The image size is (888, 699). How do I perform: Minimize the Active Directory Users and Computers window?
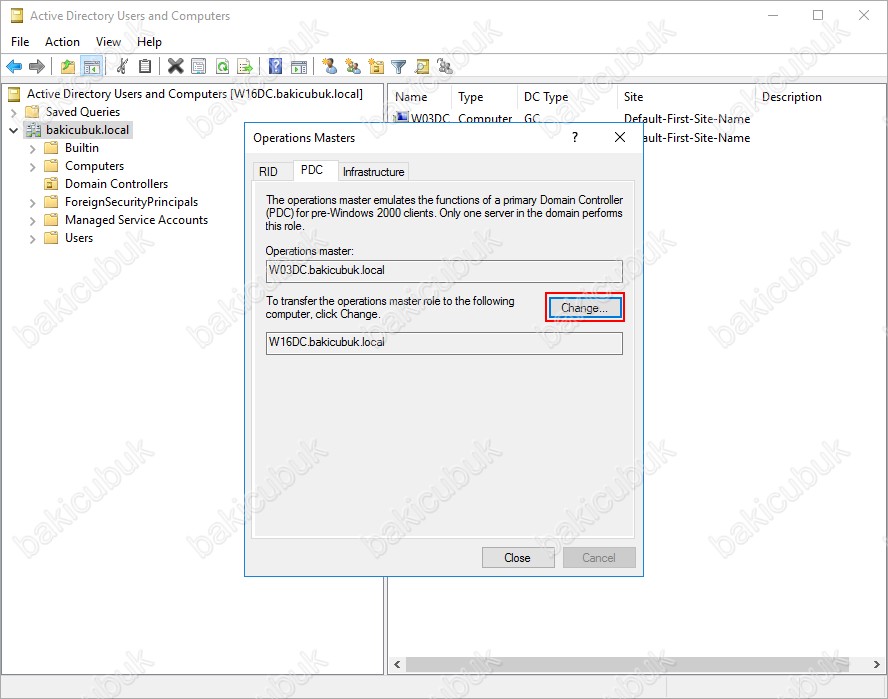point(773,15)
